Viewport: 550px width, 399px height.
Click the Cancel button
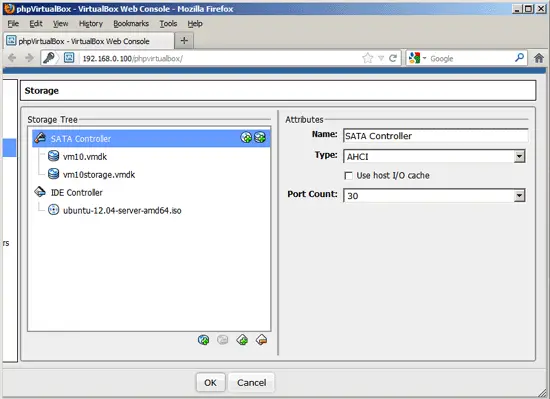pos(251,383)
